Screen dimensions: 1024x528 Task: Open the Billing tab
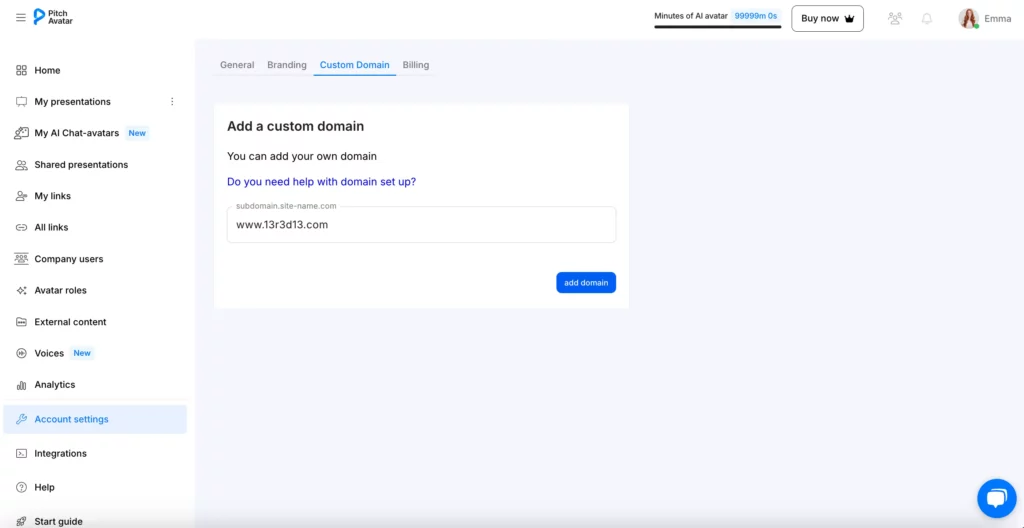(x=416, y=65)
